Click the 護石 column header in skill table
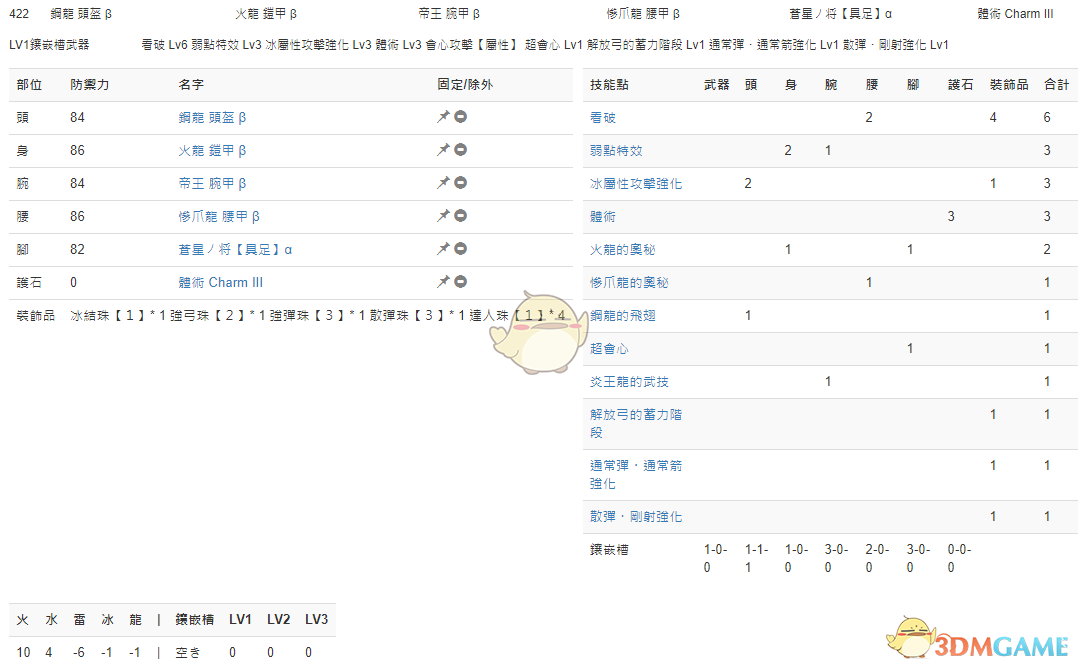1079x665 pixels. pyautogui.click(x=960, y=85)
